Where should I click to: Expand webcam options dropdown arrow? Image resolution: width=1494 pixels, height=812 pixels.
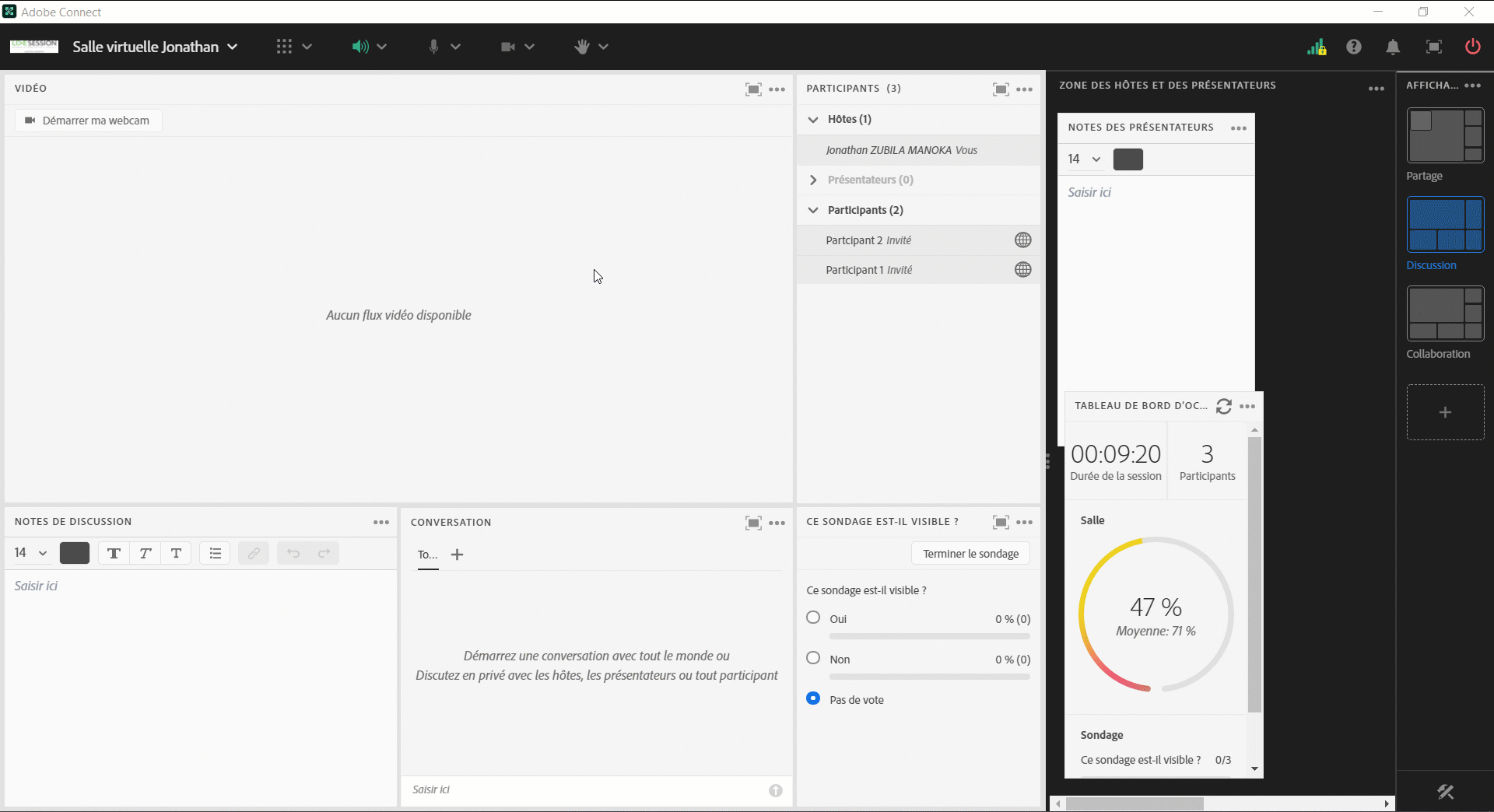[530, 47]
